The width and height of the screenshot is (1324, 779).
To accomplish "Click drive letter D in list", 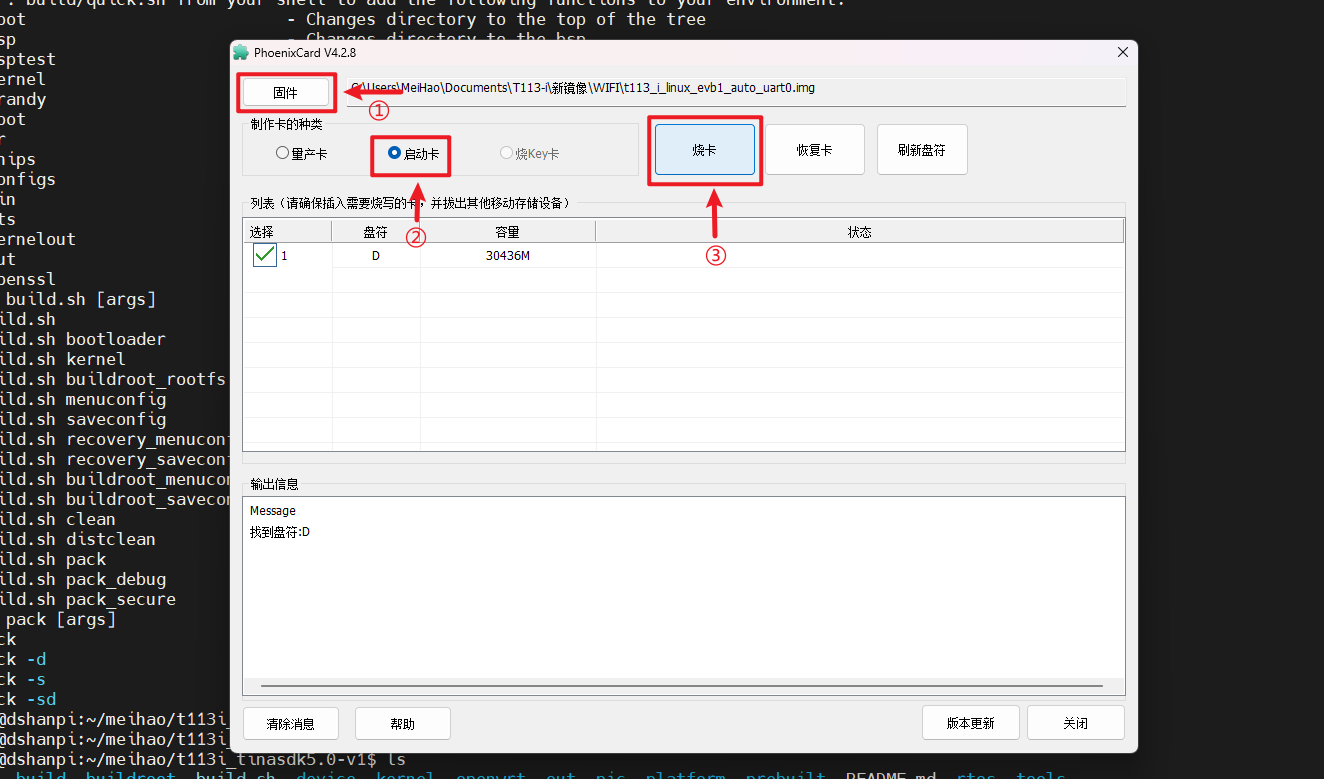I will [x=376, y=256].
